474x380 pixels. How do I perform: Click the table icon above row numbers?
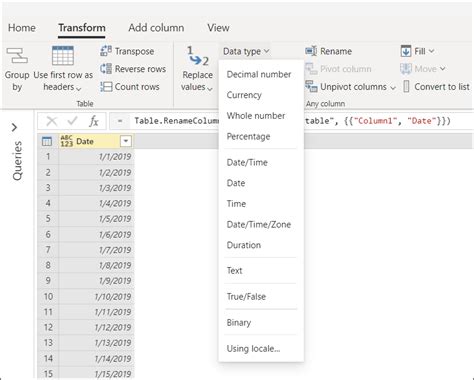pyautogui.click(x=47, y=141)
